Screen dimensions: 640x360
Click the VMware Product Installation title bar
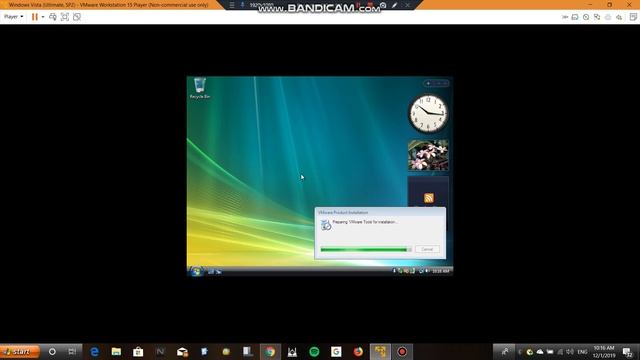[x=380, y=212]
